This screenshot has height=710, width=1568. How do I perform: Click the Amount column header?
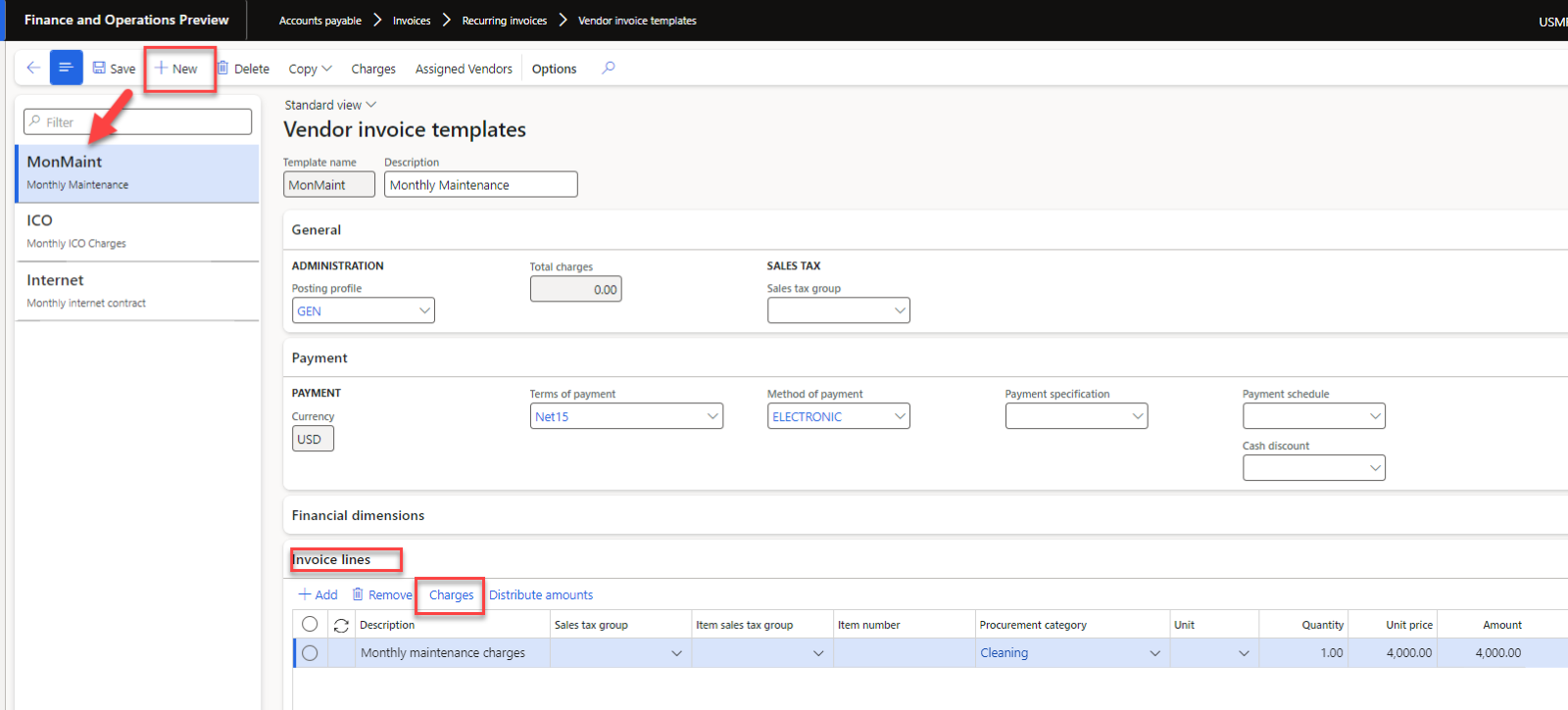(1502, 625)
